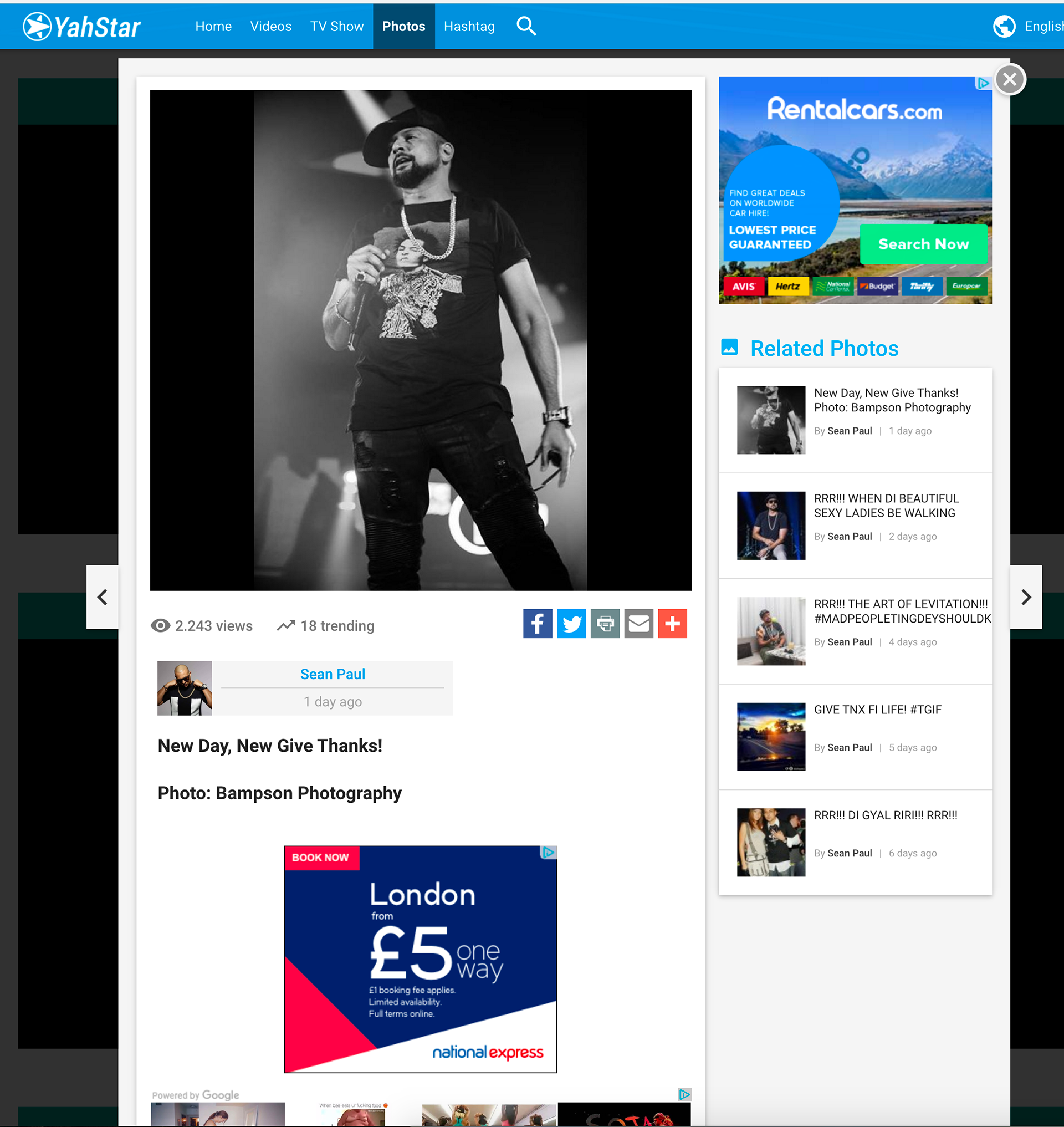Viewport: 1064px width, 1127px height.
Task: Open RRR!!! DI GYAL RIRI!!! photo
Action: [x=885, y=815]
